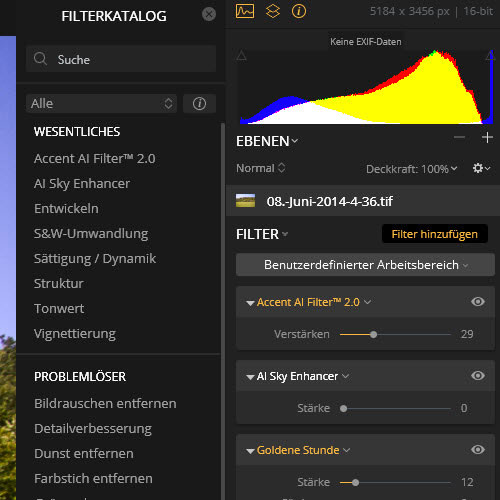Select layer 08.-Juni-2014-4-36.tif thumbnail
Image resolution: width=500 pixels, height=500 pixels.
[245, 201]
